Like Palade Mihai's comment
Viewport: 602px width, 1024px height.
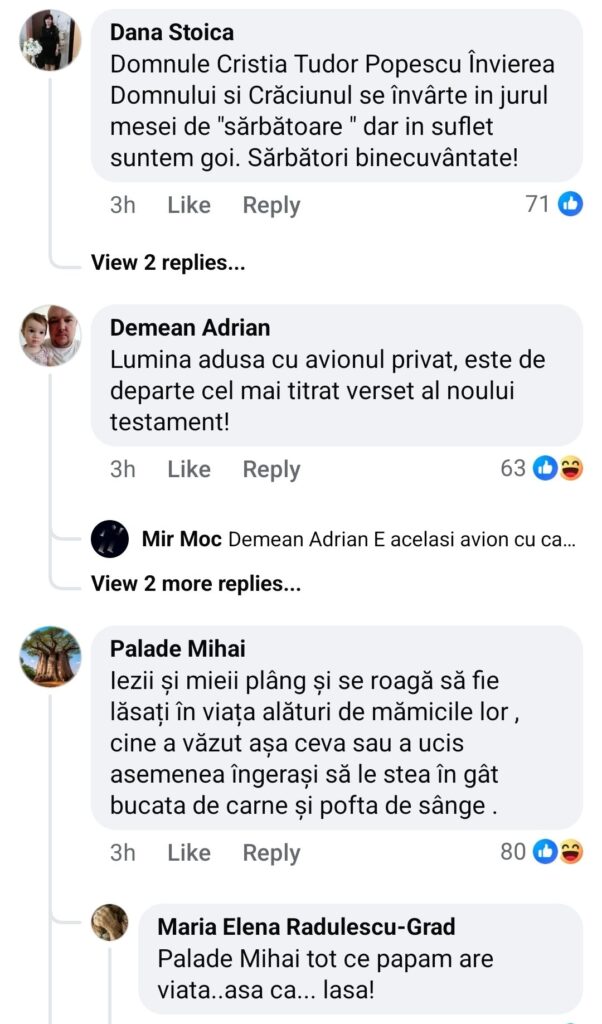coord(188,853)
